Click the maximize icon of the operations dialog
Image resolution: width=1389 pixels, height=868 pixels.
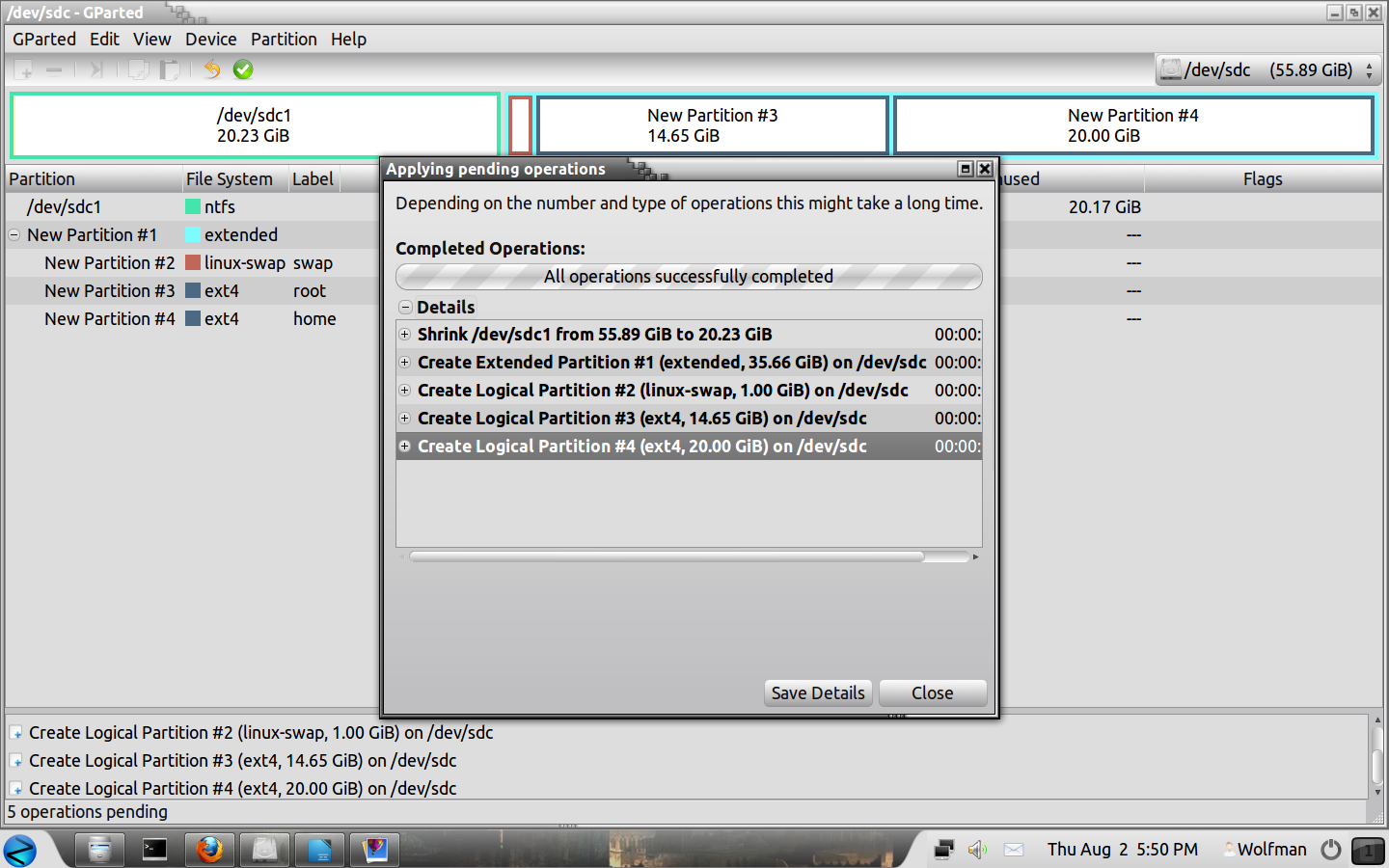click(966, 169)
